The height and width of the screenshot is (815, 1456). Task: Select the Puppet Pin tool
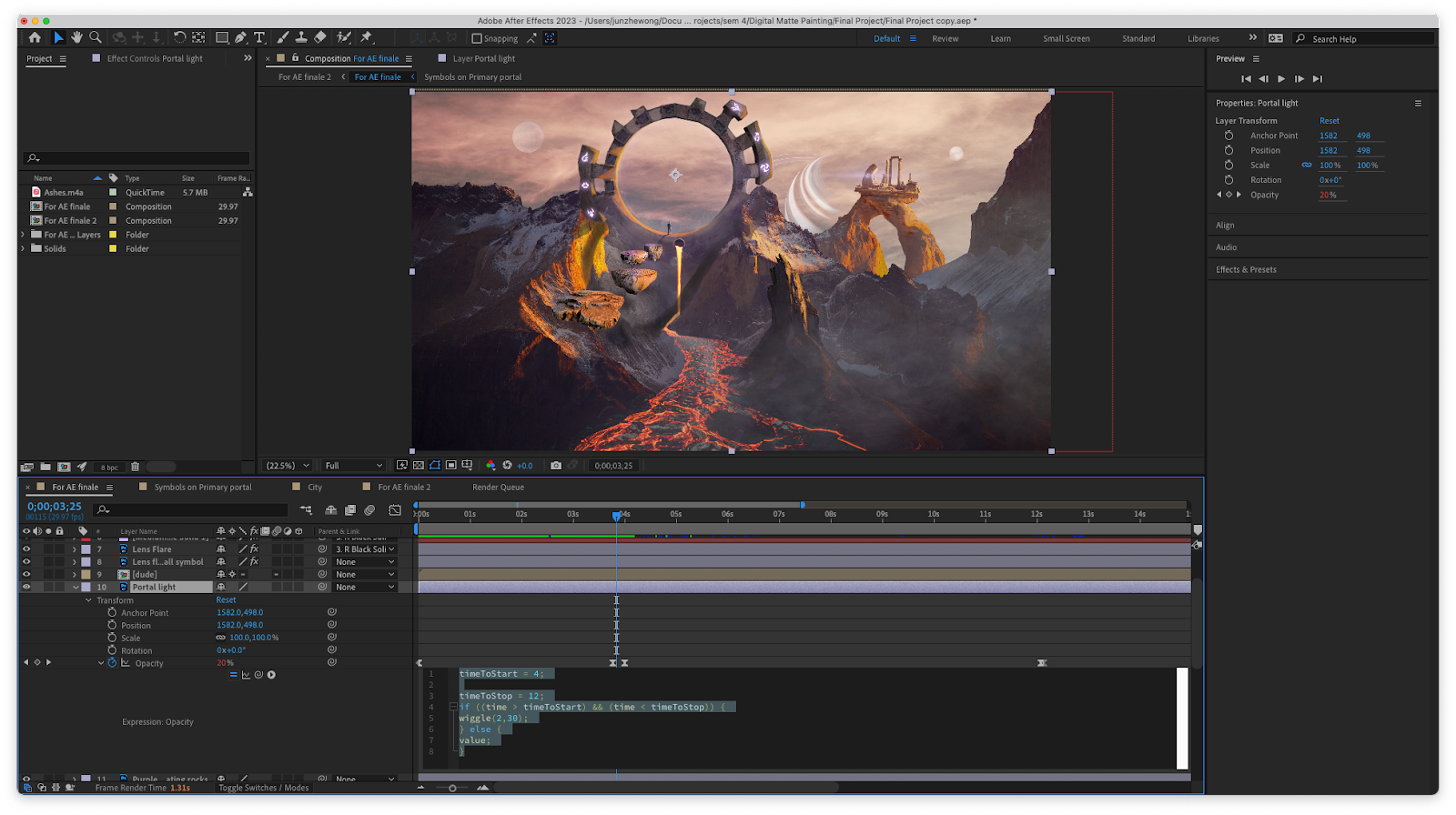[x=366, y=37]
